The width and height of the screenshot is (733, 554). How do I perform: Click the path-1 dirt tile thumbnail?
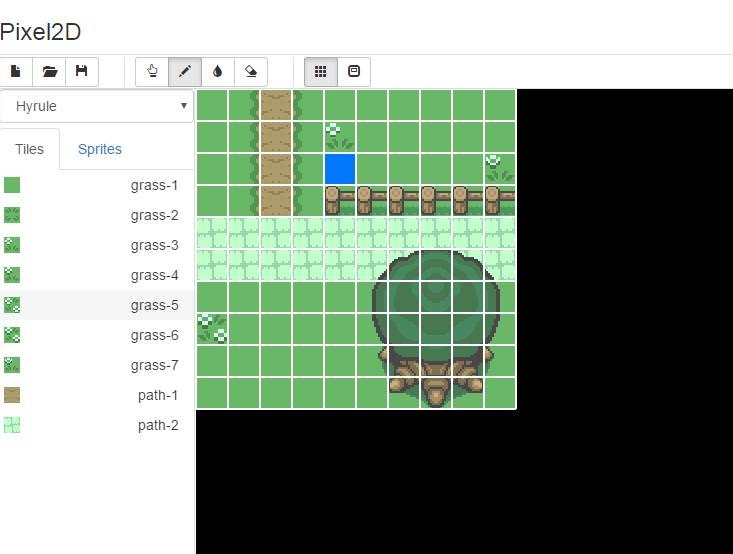pos(12,395)
